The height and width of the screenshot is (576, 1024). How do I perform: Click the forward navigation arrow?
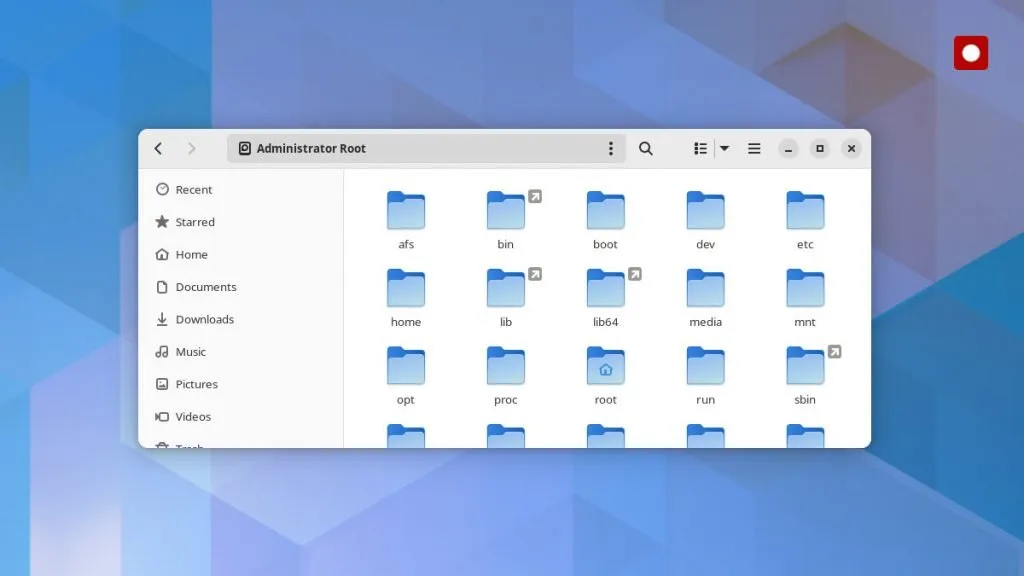pyautogui.click(x=191, y=147)
